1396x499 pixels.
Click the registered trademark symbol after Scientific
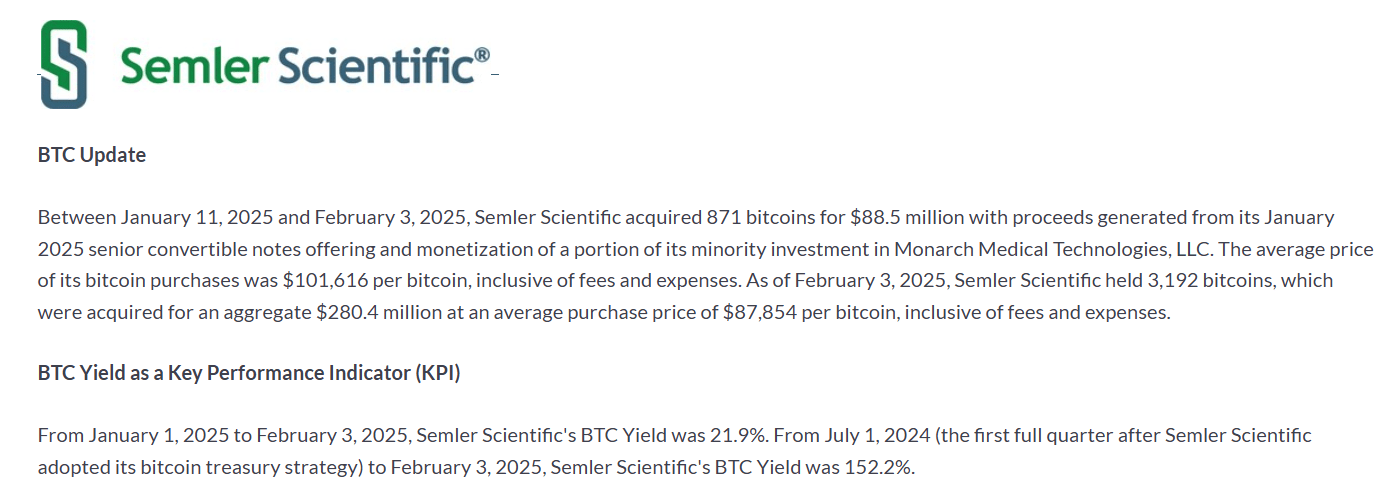click(x=481, y=54)
